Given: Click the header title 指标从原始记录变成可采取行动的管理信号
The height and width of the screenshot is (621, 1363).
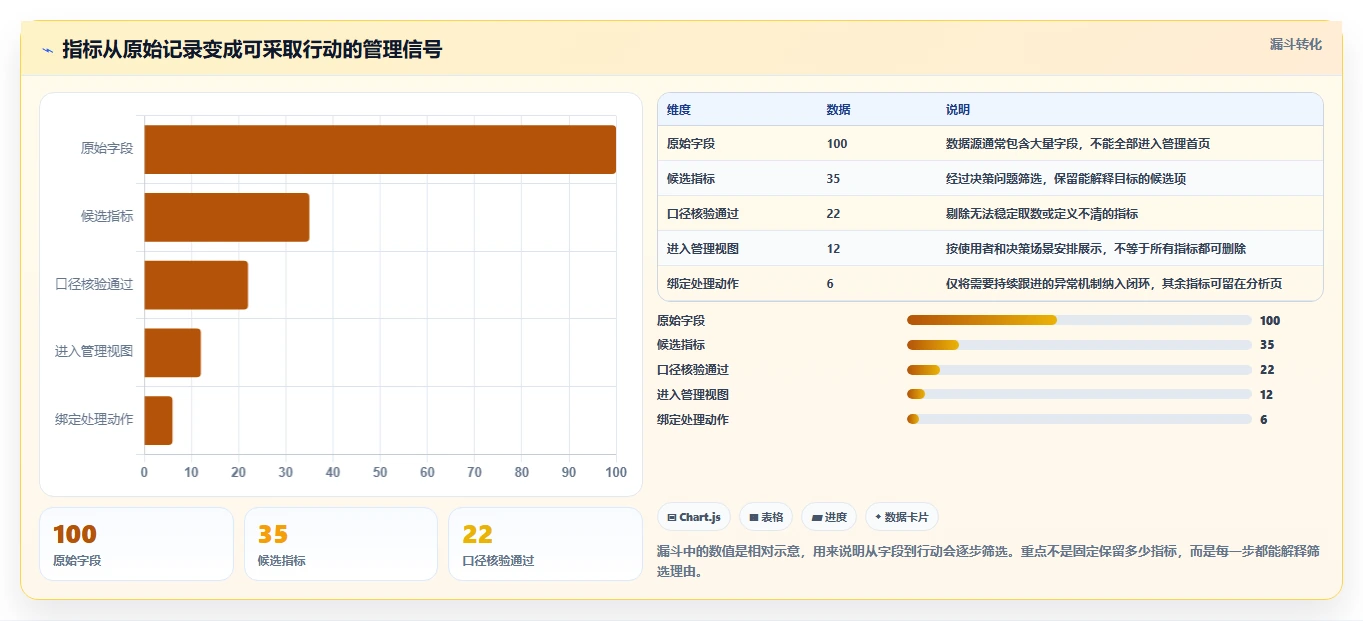Looking at the screenshot, I should (252, 50).
